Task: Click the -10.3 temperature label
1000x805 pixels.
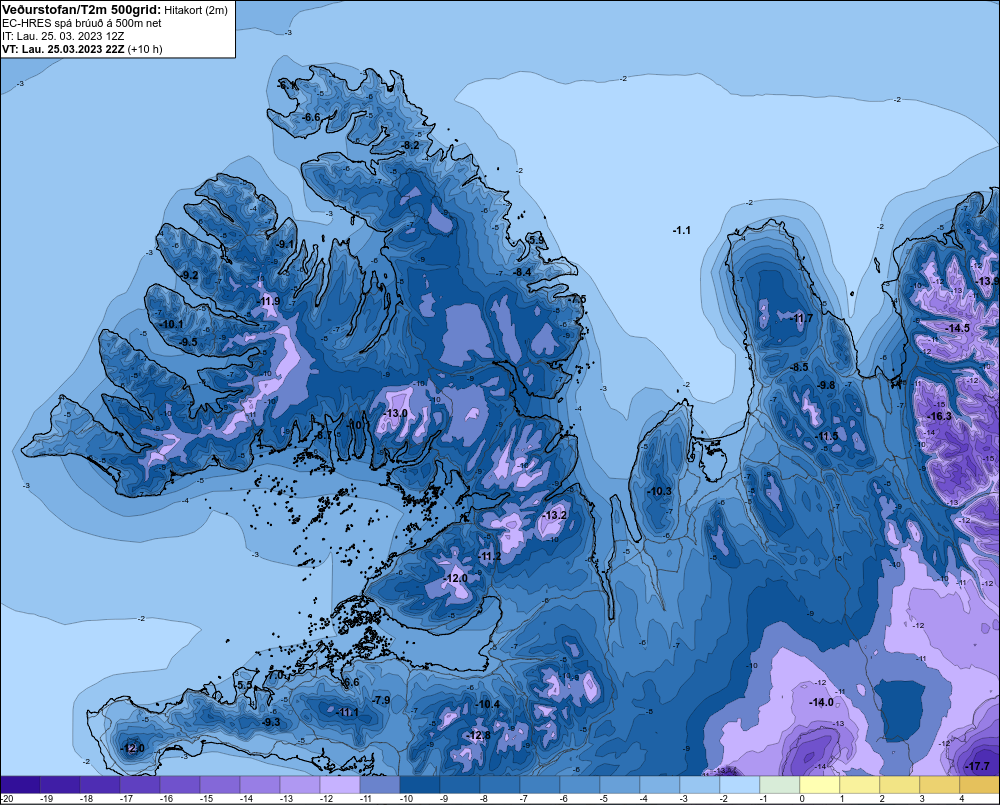Action: coord(659,491)
